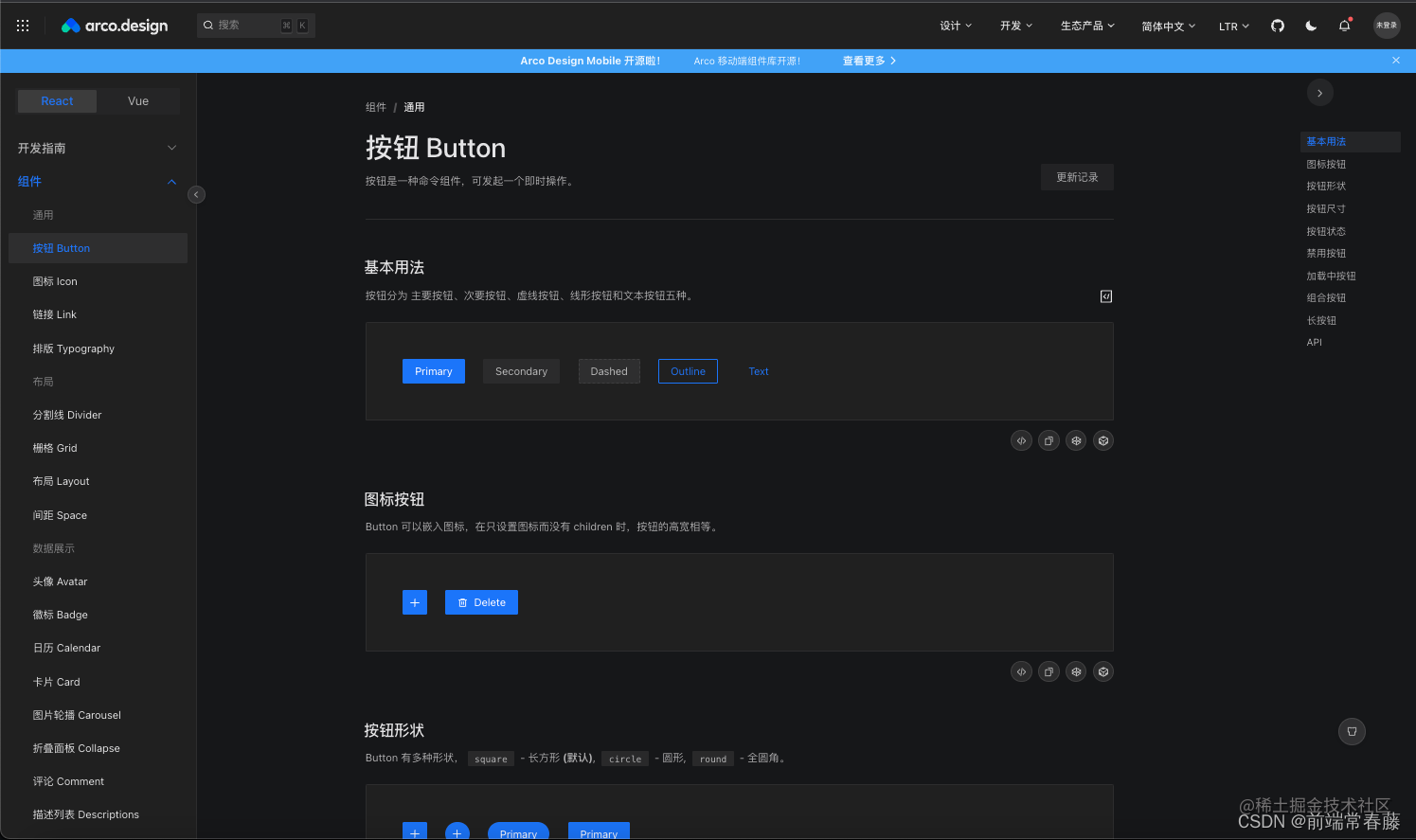The width and height of the screenshot is (1416, 840).
Task: Open the app grid menu icon
Action: 23,26
